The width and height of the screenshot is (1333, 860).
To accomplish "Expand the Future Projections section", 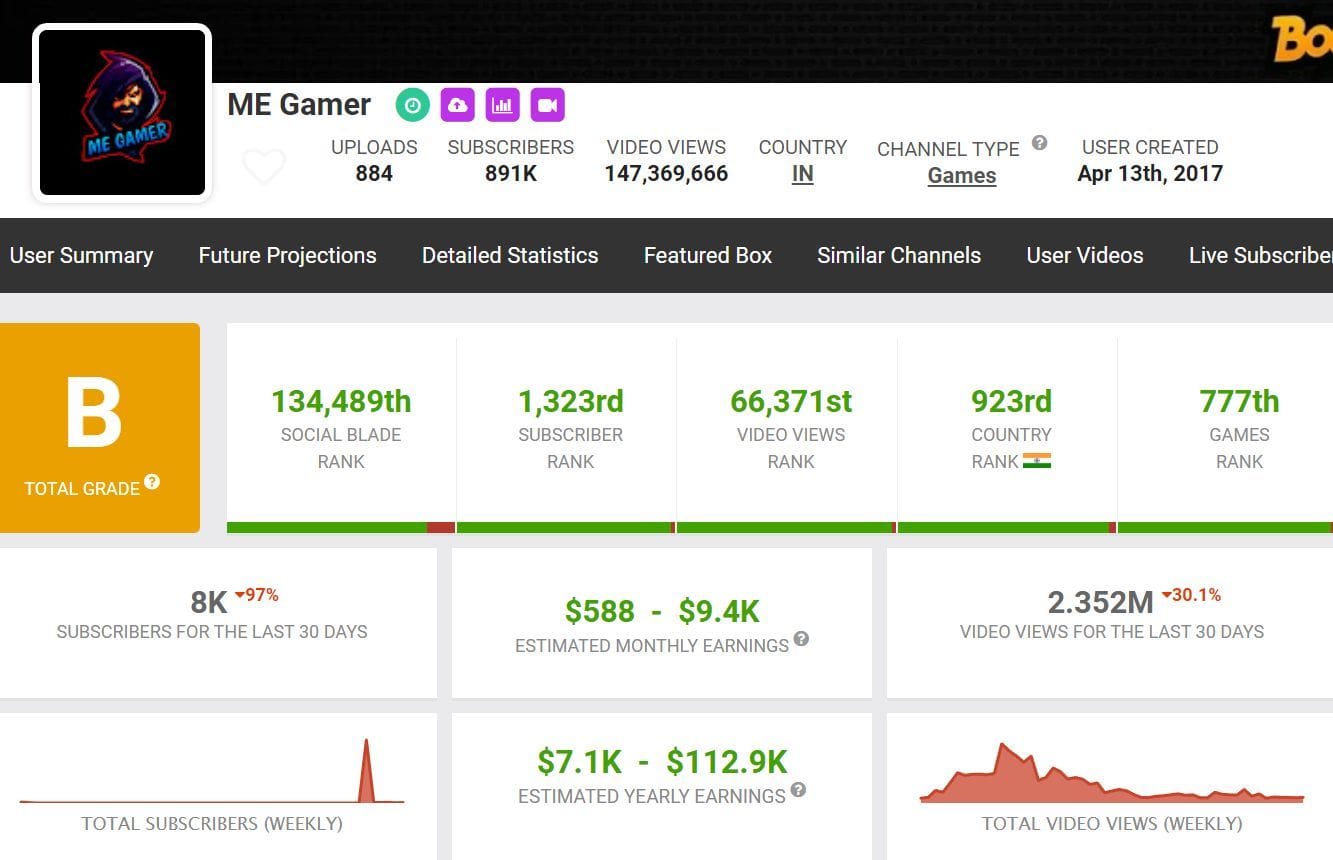I will 287,255.
